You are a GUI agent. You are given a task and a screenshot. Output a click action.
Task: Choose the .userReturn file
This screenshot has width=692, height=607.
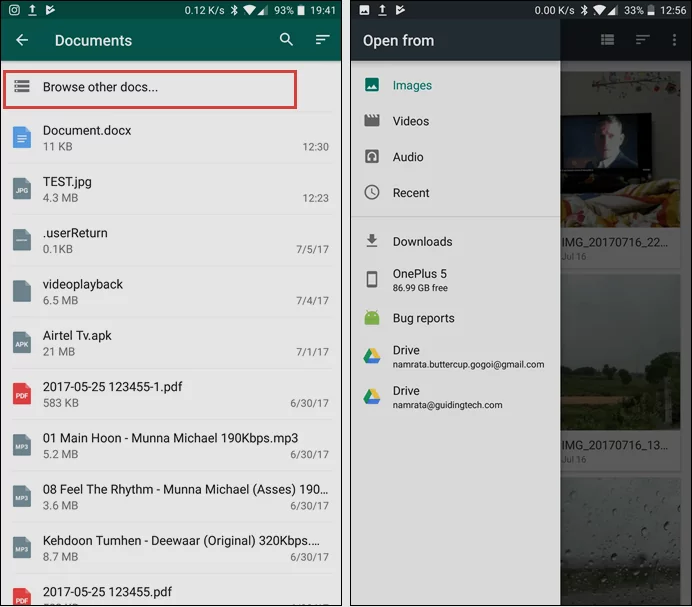coord(171,241)
